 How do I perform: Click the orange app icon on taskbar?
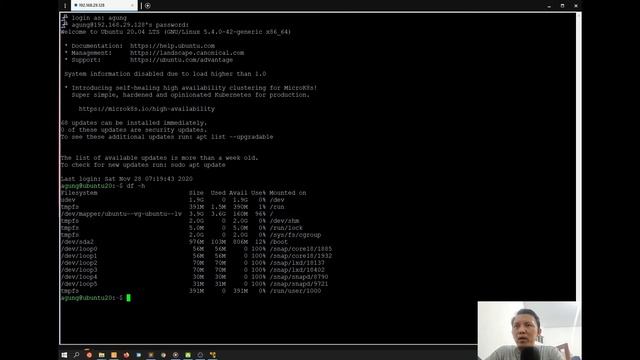(114, 355)
